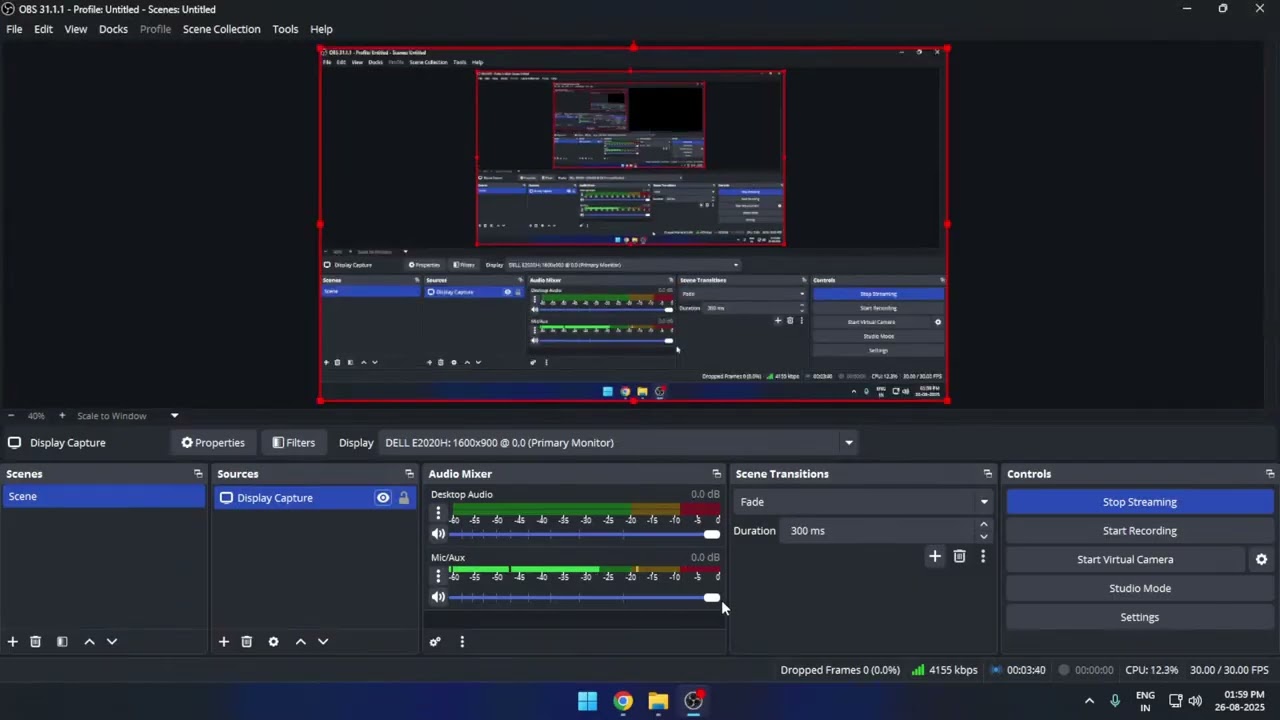Open scene filters icon in Scenes dock
Viewport: 1280px width, 720px height.
coord(62,641)
